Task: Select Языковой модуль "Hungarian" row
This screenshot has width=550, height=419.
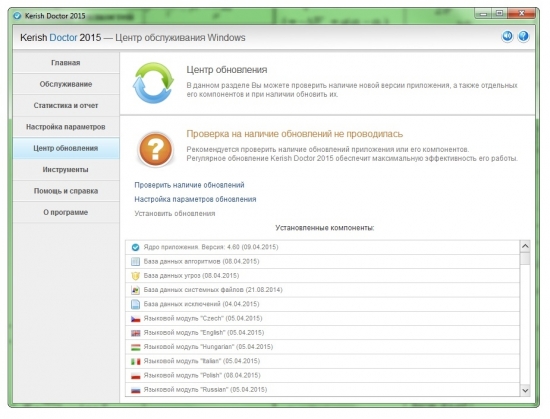Action: [322, 347]
